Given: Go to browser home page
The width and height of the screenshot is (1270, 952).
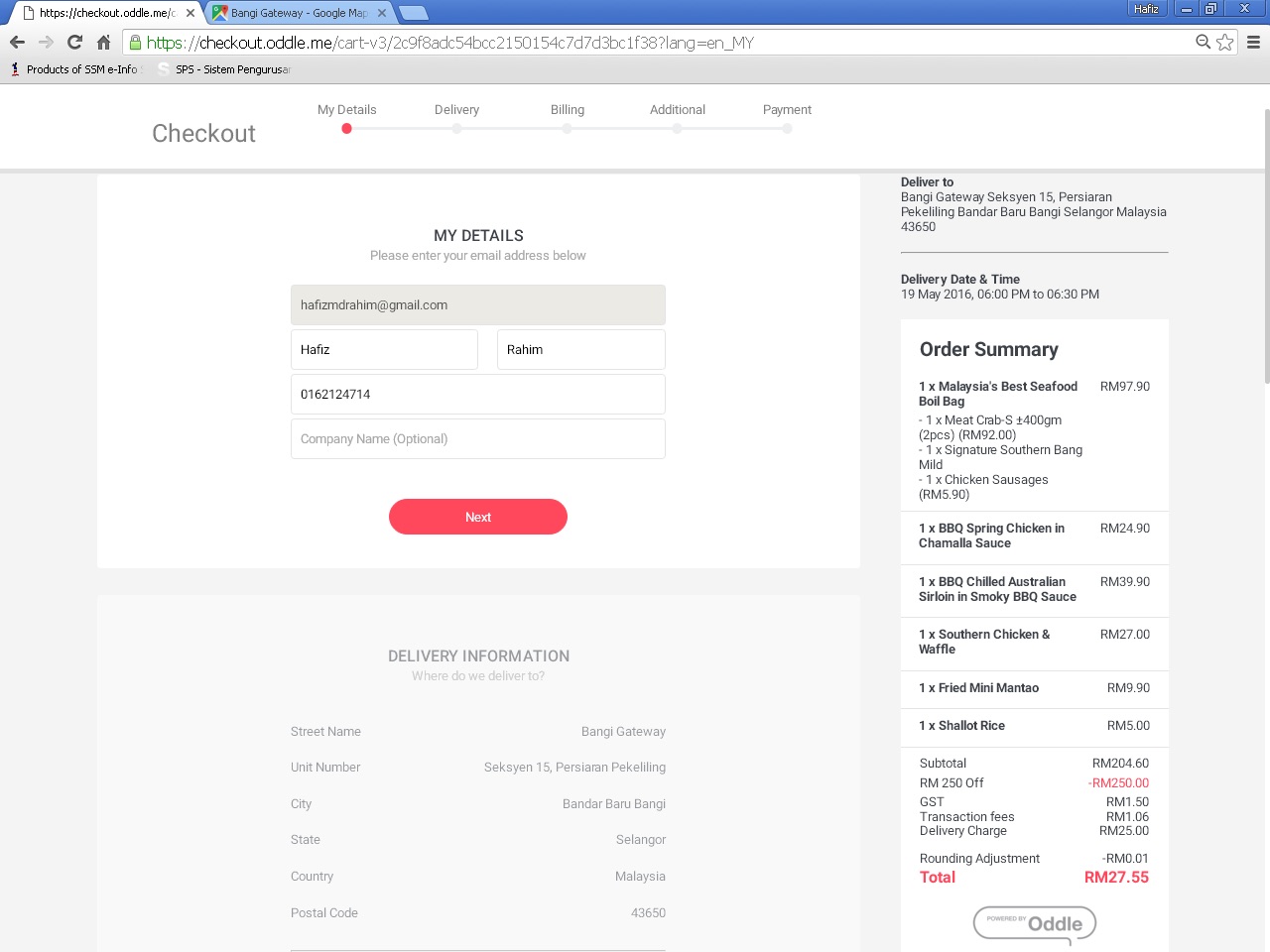Looking at the screenshot, I should tap(103, 43).
